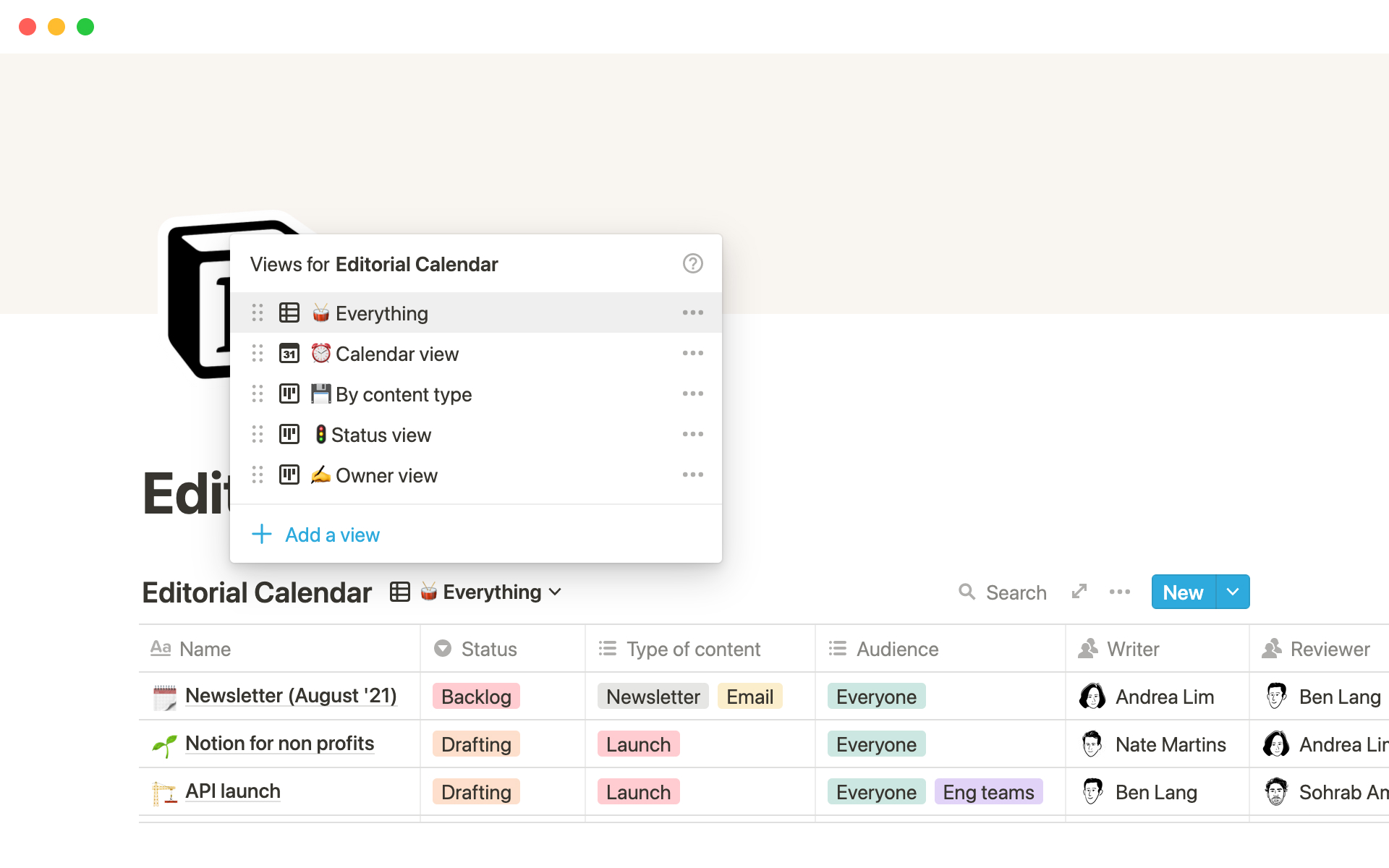1389x868 pixels.
Task: Expand the Calendar view options menu
Action: point(694,353)
